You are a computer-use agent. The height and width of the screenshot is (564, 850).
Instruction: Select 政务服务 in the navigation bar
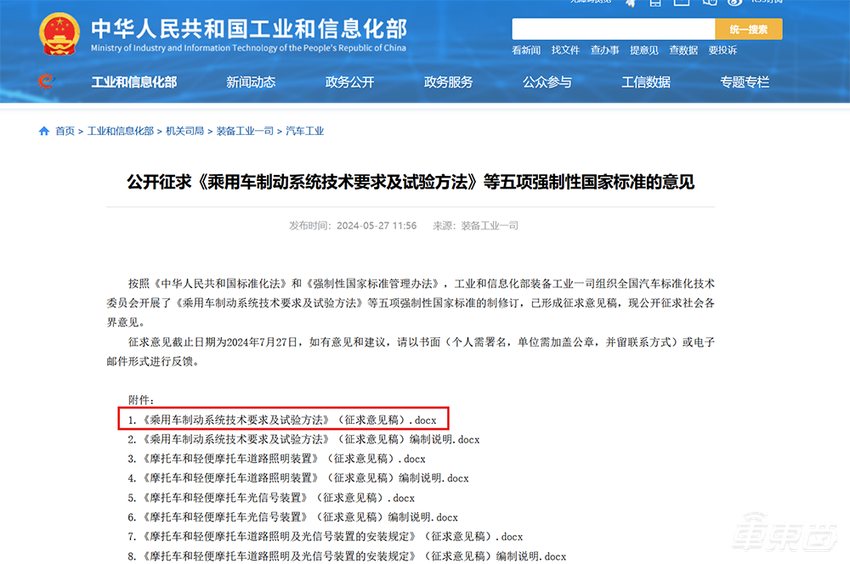(x=448, y=82)
